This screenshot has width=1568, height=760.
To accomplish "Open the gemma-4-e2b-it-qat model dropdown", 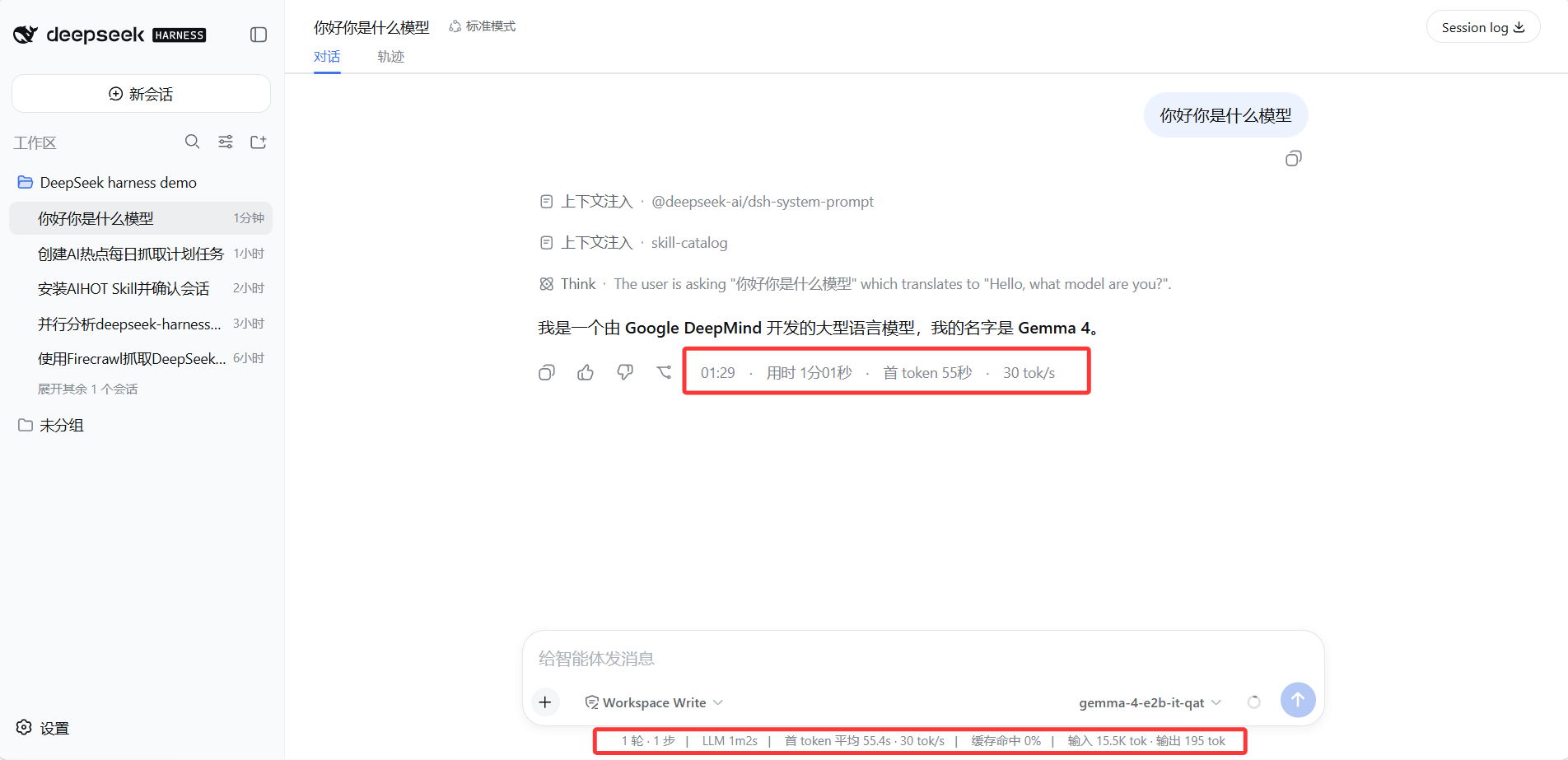I will [1150, 702].
